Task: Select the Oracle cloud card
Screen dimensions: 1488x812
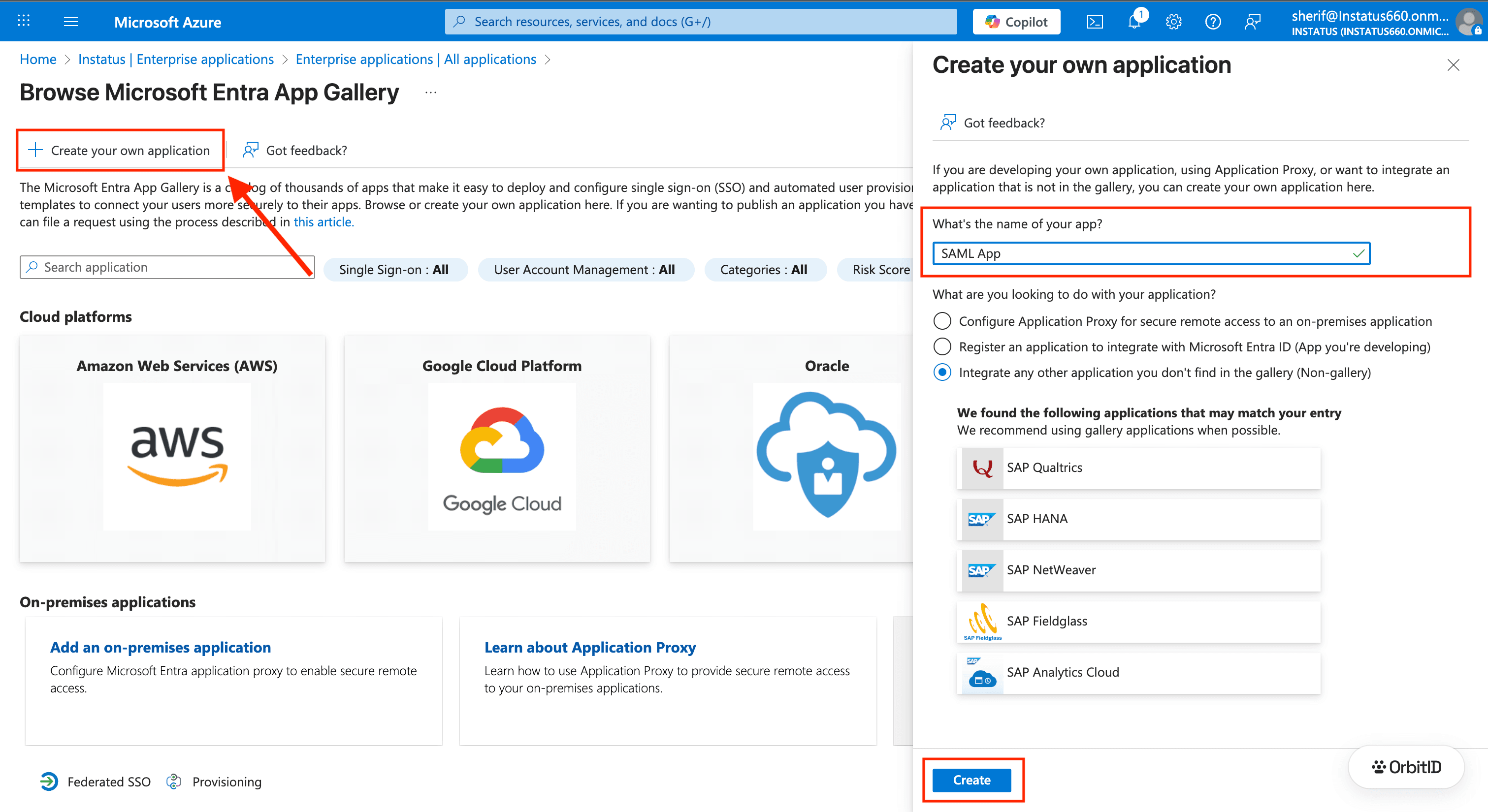Action: [x=791, y=448]
